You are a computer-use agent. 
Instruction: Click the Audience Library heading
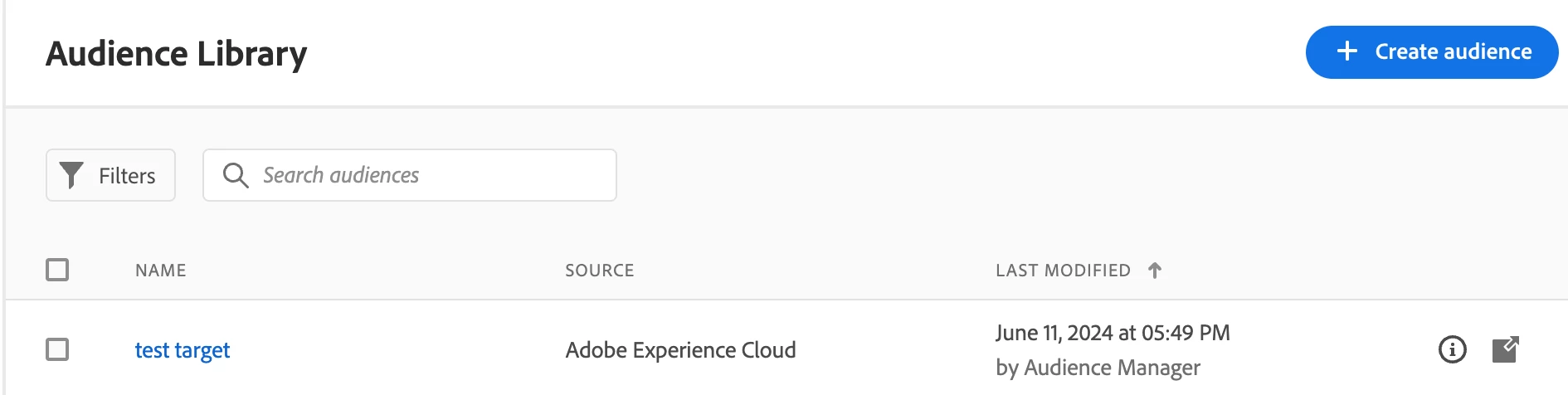[177, 54]
